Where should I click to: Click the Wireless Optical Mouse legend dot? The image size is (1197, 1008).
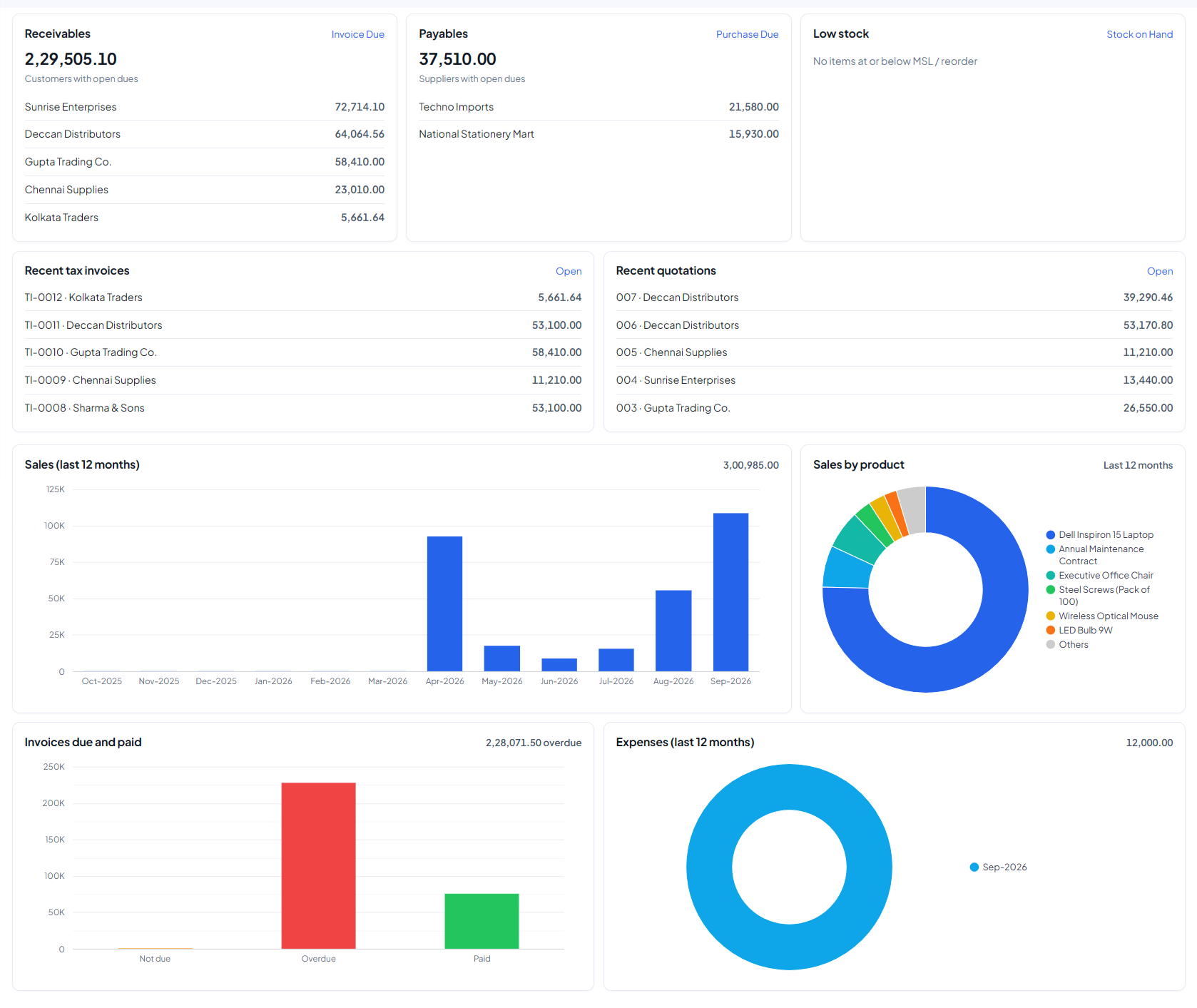click(1050, 616)
